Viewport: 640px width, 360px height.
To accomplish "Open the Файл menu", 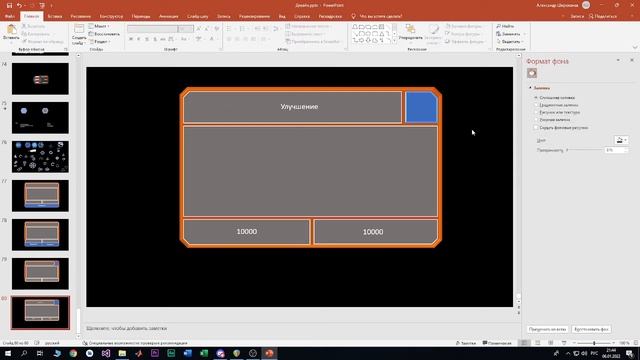I will click(x=10, y=16).
